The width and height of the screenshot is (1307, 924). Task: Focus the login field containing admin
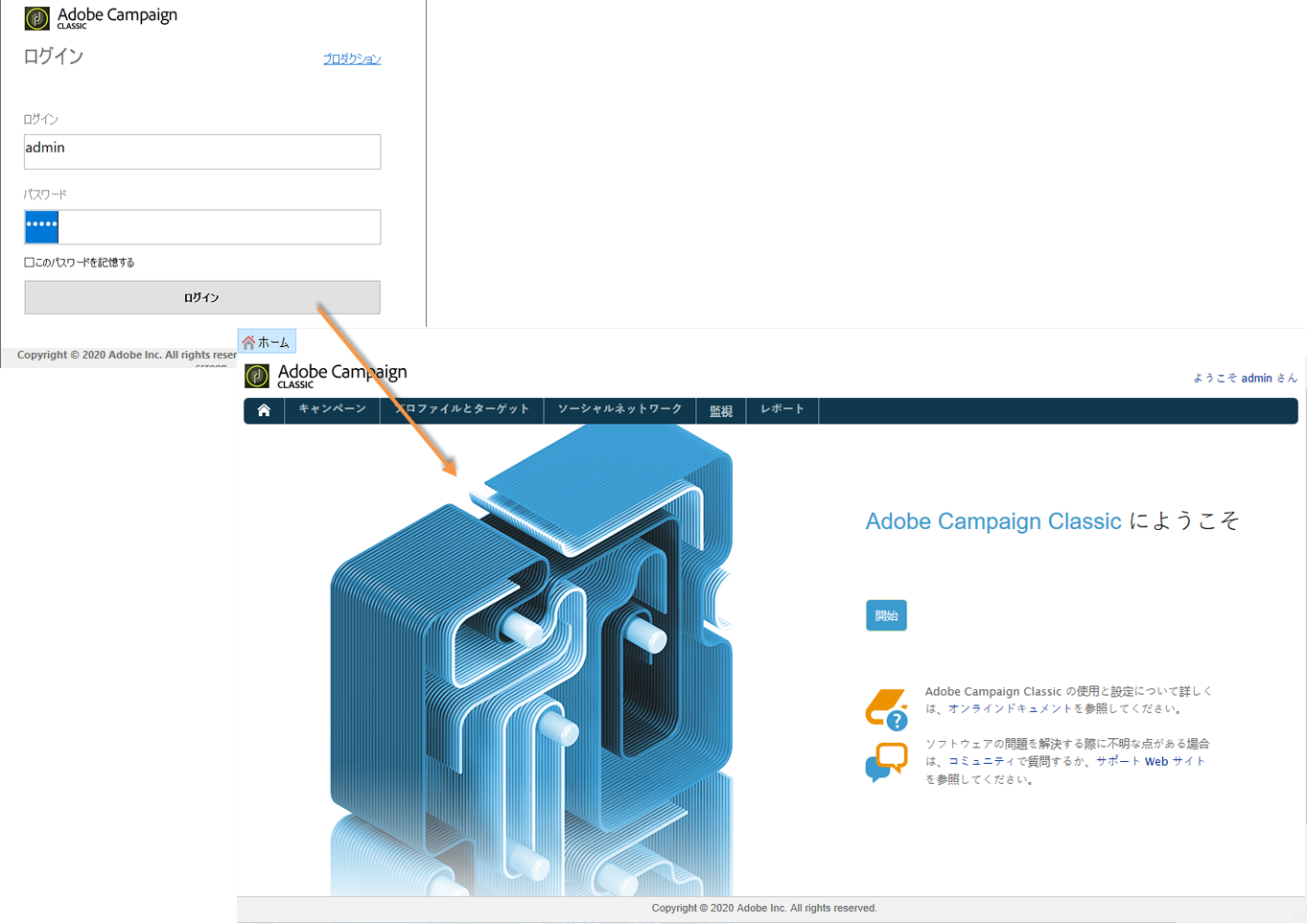coord(202,151)
